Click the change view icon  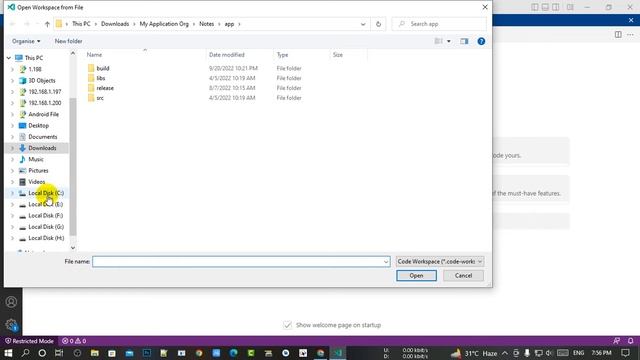438,41
